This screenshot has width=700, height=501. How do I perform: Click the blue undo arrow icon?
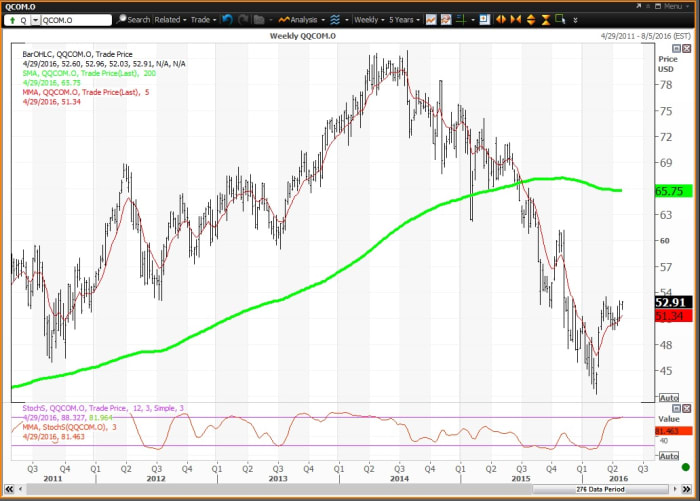[x=227, y=19]
